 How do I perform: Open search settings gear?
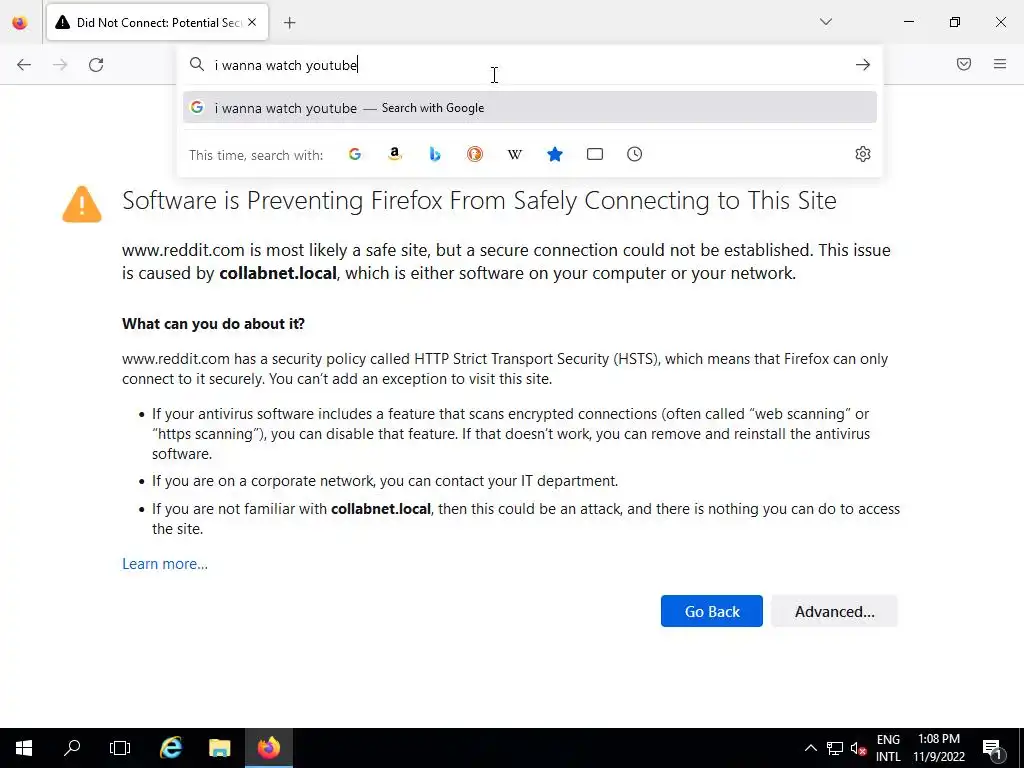click(x=863, y=154)
